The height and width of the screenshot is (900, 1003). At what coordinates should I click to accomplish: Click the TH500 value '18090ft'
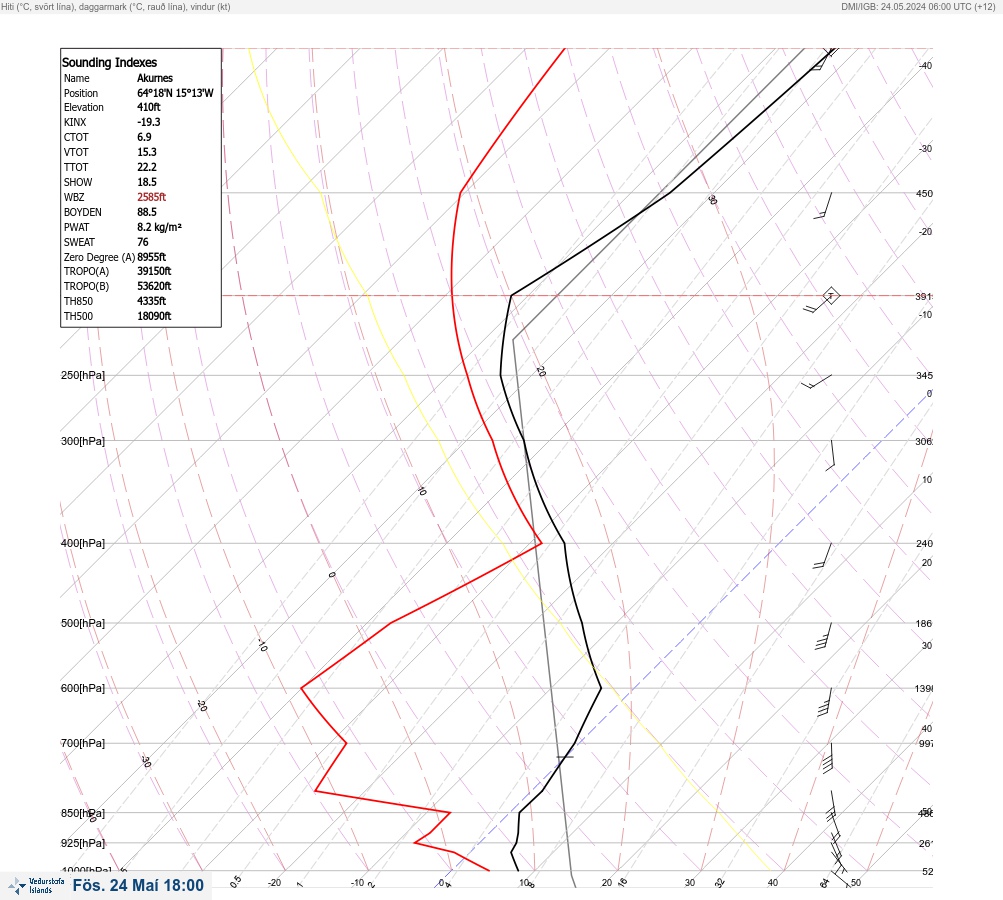pyautogui.click(x=154, y=316)
